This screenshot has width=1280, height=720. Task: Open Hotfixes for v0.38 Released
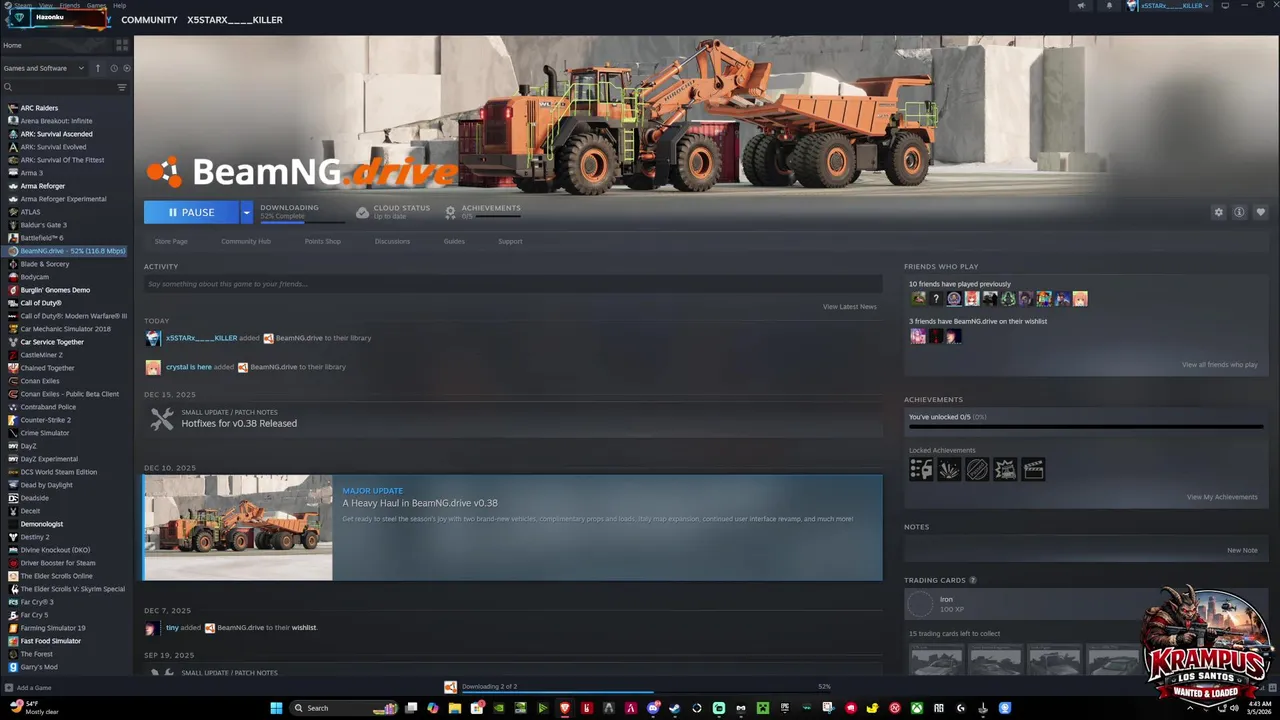tap(239, 424)
